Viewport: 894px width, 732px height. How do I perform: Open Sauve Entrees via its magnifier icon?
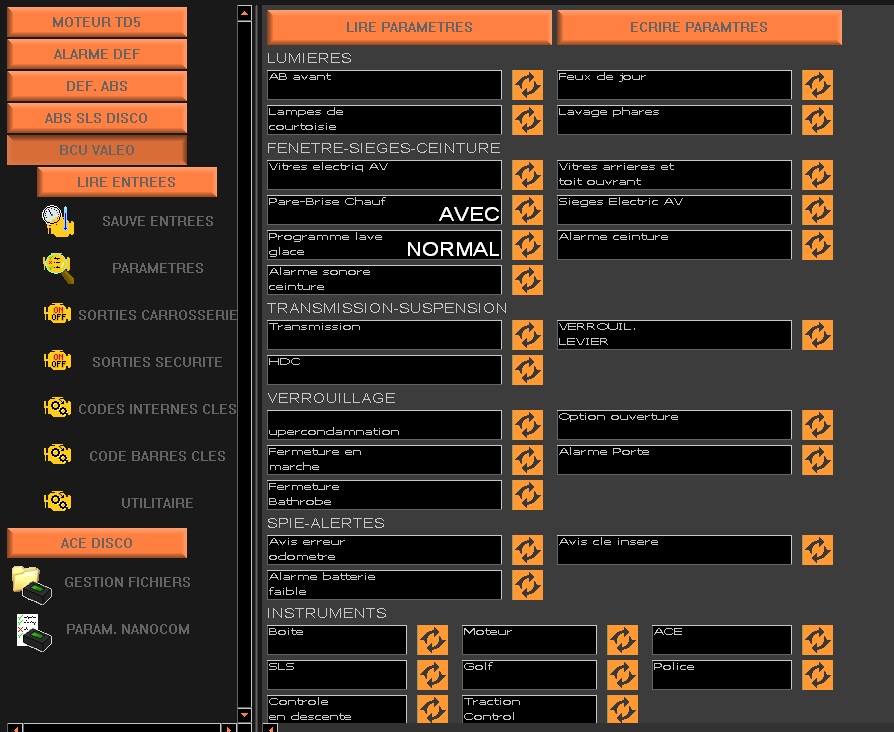pyautogui.click(x=58, y=221)
